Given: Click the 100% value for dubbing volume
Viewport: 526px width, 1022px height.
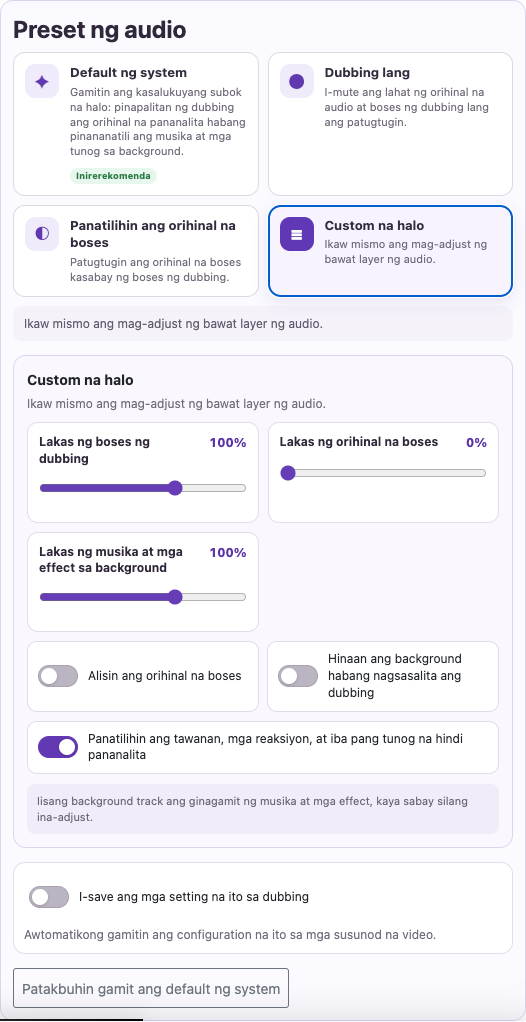Looking at the screenshot, I should click(x=228, y=443).
